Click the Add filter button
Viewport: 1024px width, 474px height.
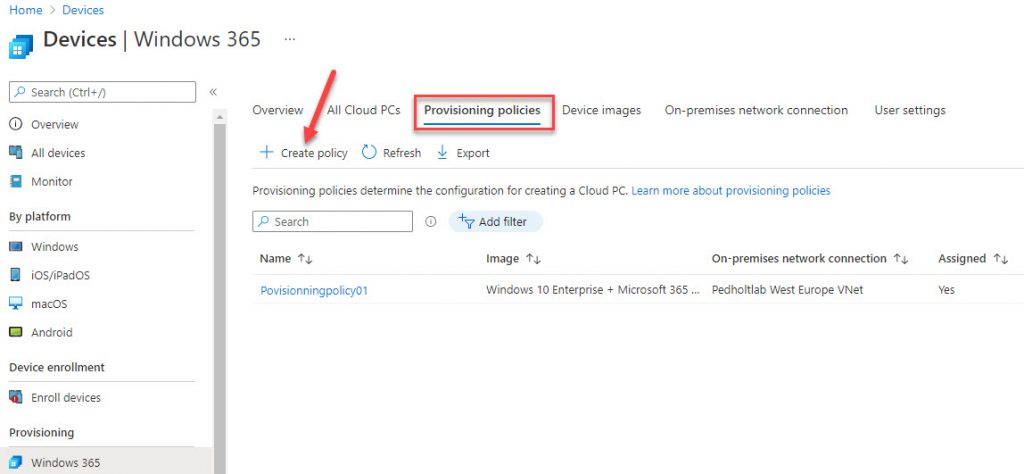(495, 222)
